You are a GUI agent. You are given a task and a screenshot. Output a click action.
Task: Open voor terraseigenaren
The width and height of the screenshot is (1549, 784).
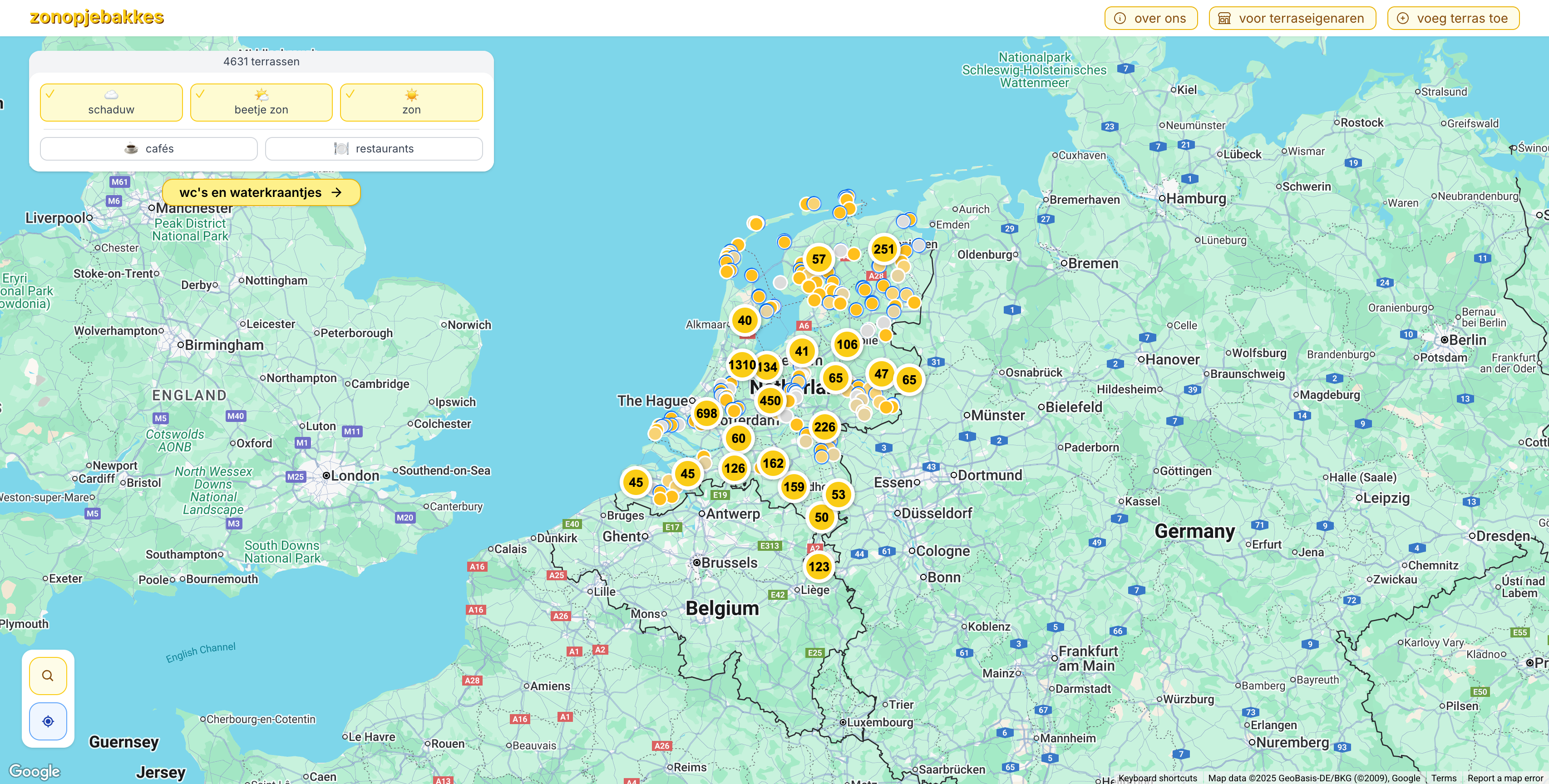[x=1292, y=18]
